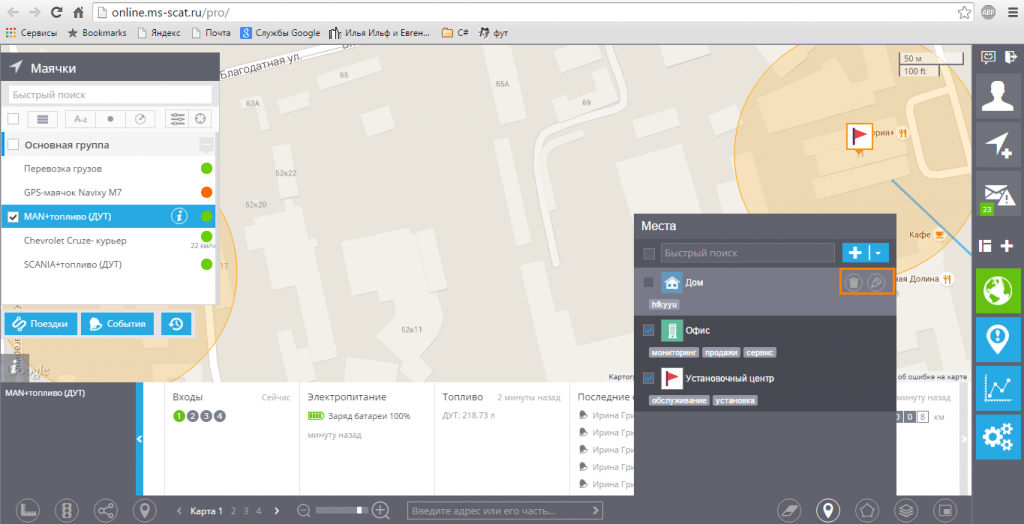
Task: Switch to map tab 3
Action: click(x=246, y=511)
